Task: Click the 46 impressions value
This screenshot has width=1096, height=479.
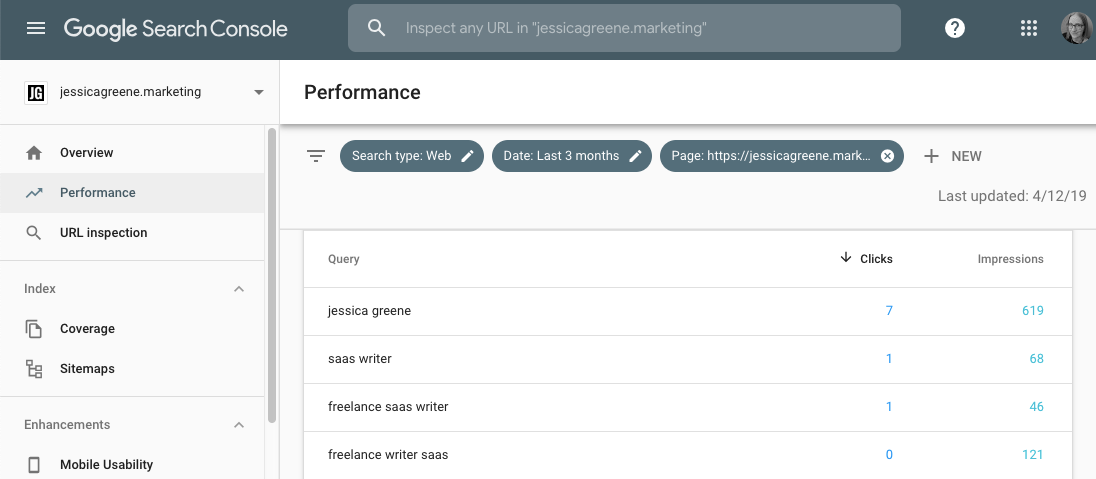Action: click(1037, 406)
